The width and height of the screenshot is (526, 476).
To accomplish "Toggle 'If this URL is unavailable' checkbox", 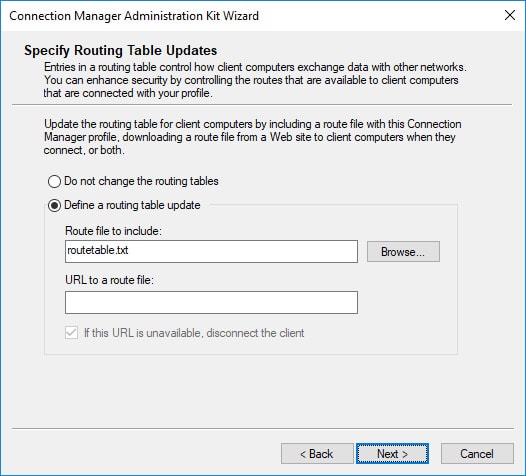I will point(71,333).
